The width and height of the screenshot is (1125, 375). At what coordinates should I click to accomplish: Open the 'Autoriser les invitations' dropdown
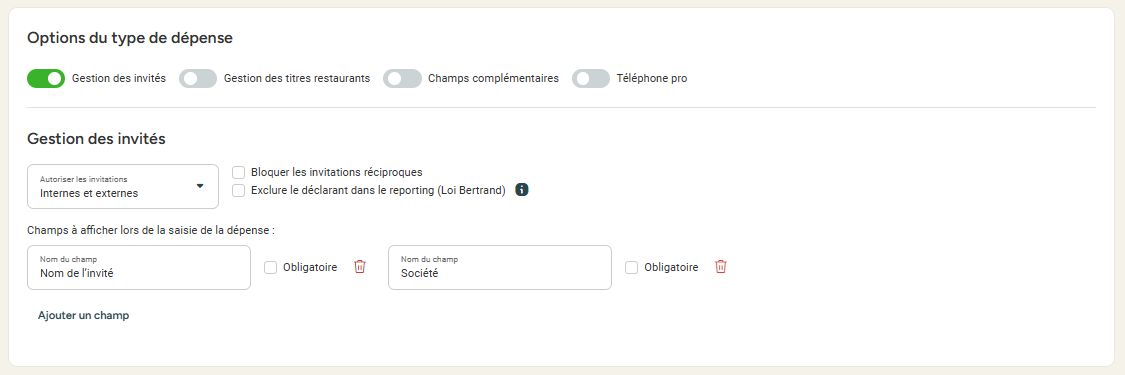point(123,186)
